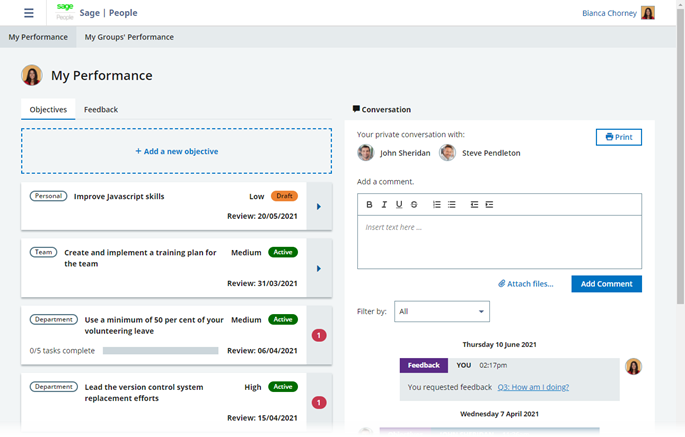Increase indent in comment editor
The width and height of the screenshot is (685, 437).
pyautogui.click(x=489, y=204)
